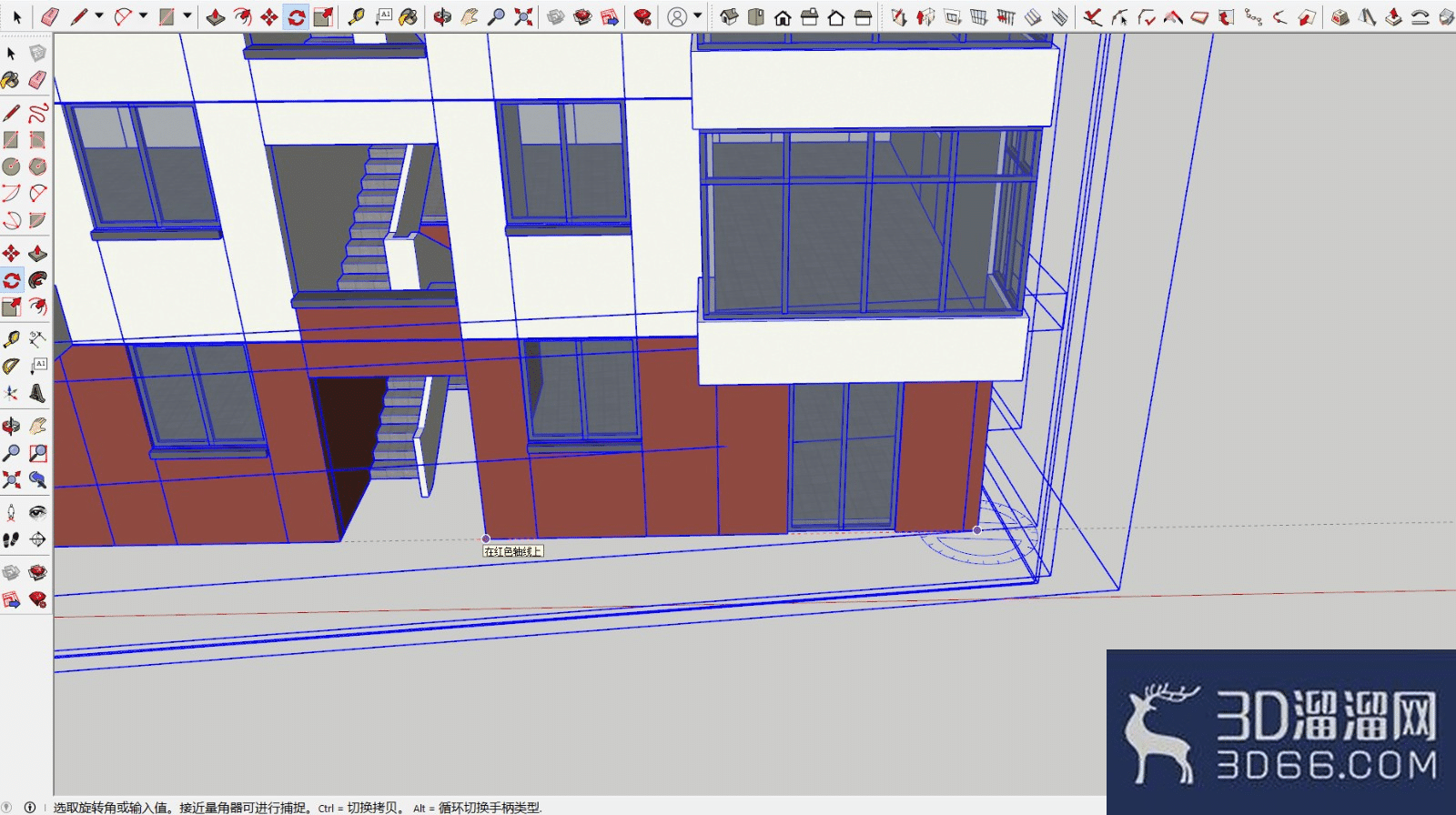Click the red-axis inference tooltip label
This screenshot has height=815, width=1456.
[x=512, y=551]
